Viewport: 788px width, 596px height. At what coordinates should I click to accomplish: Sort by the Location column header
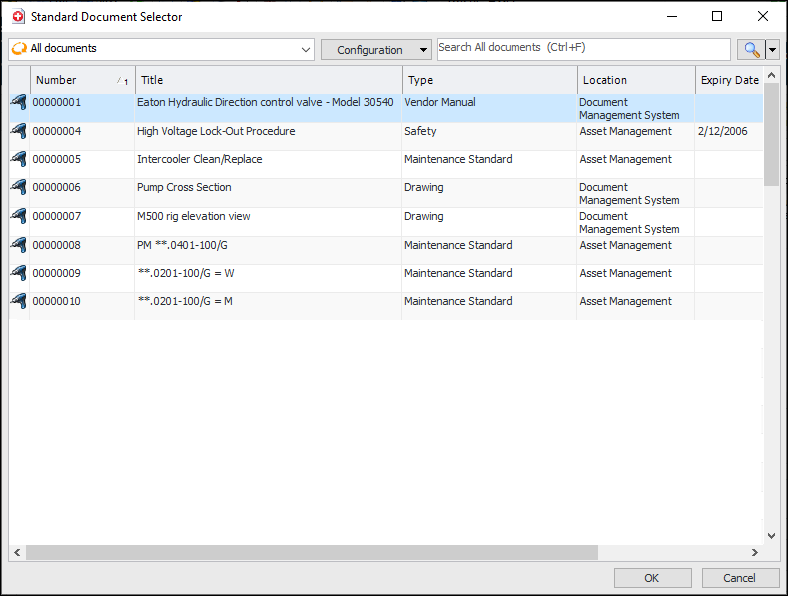636,80
